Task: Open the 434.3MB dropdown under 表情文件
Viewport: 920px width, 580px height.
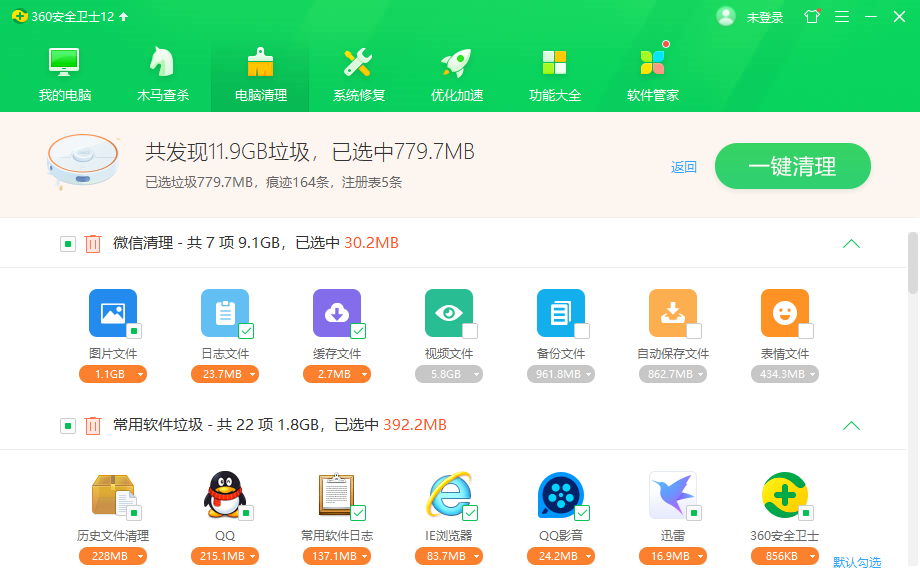Action: [x=785, y=374]
